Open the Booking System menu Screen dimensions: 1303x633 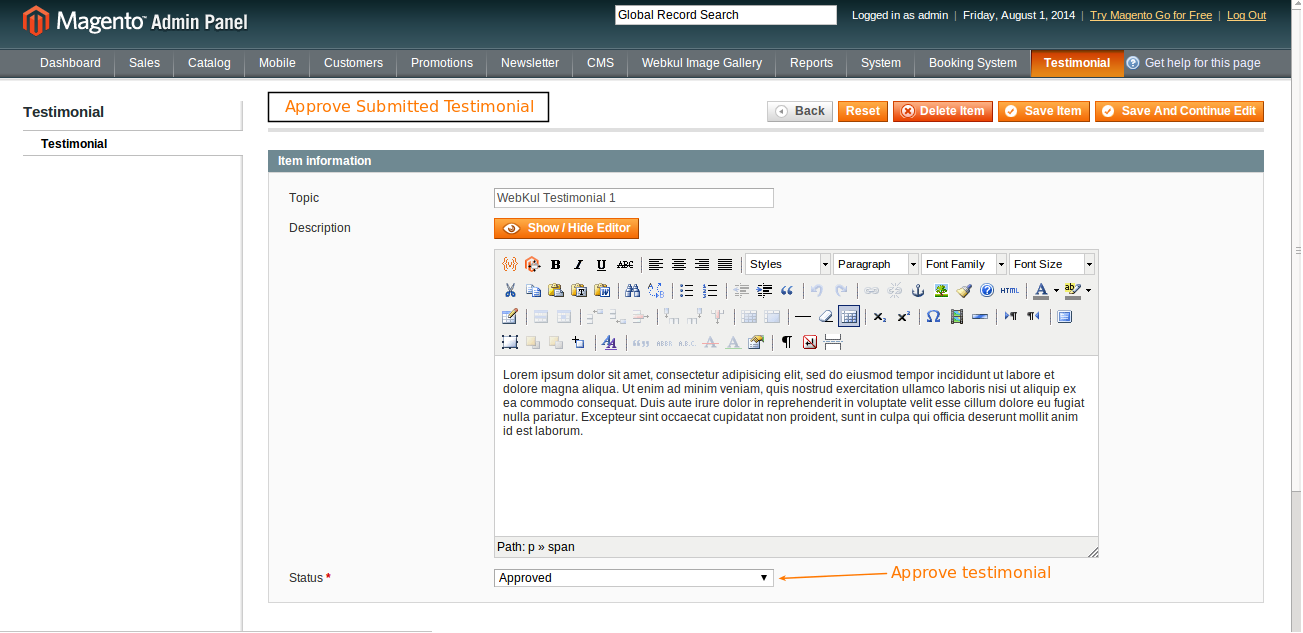point(973,63)
